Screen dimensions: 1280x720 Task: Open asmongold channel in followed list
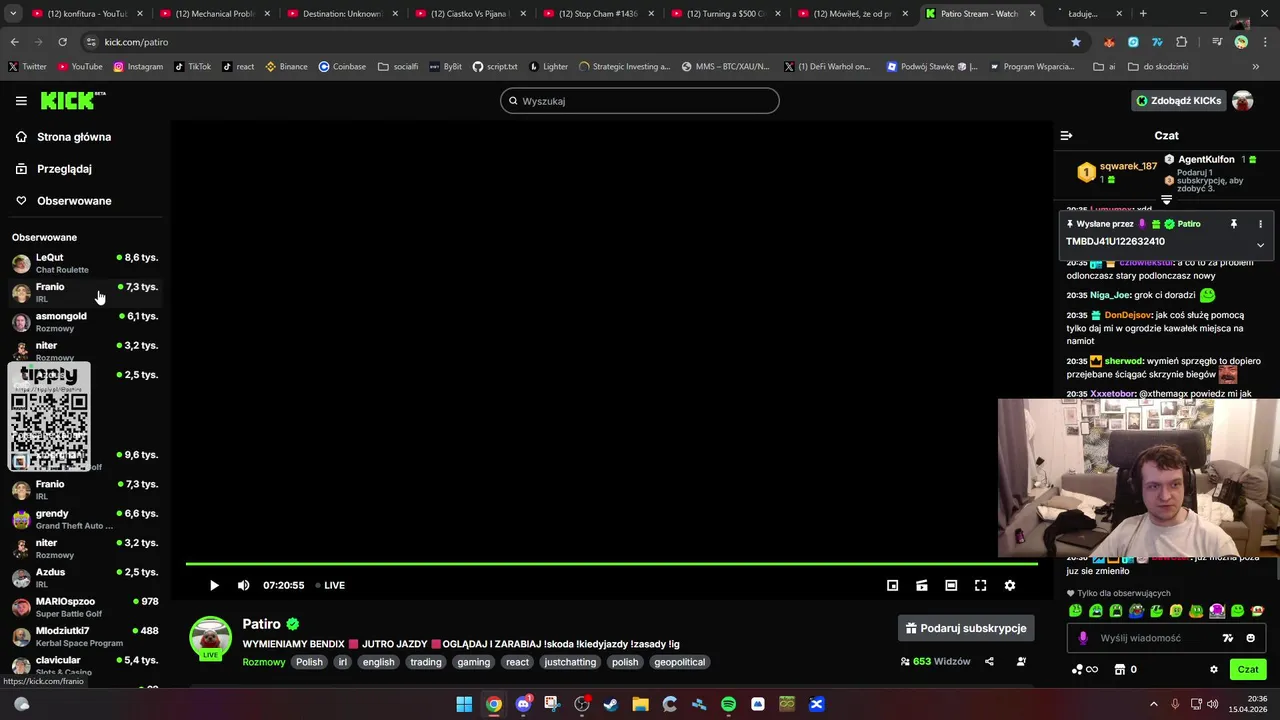tap(85, 322)
